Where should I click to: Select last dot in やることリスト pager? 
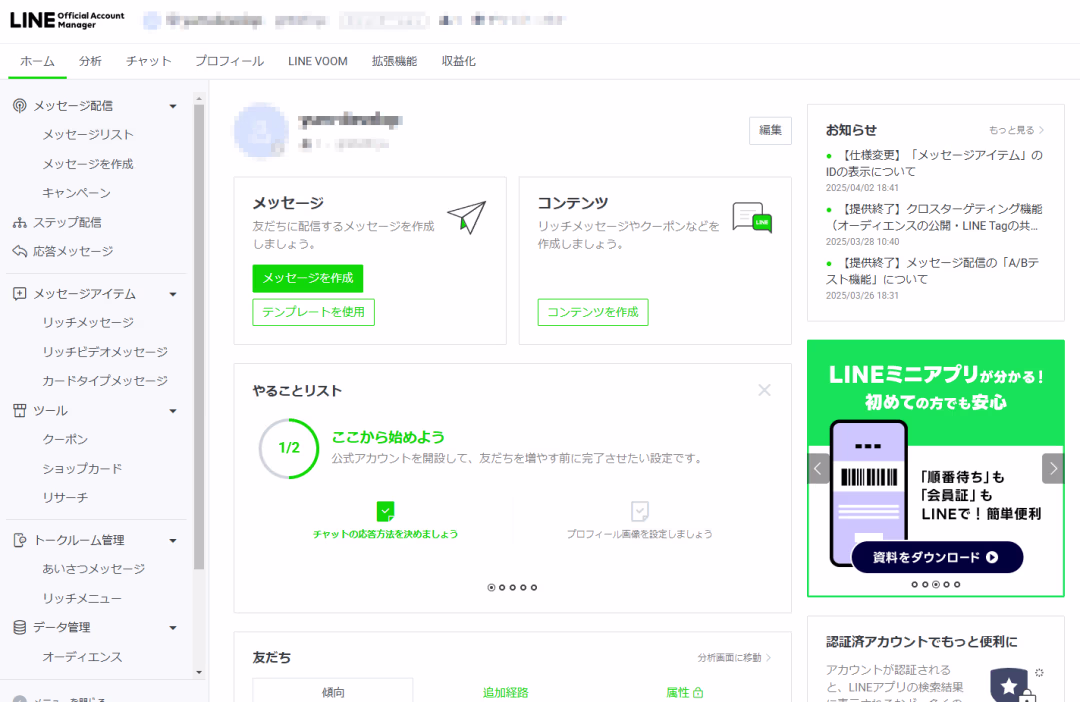534,588
